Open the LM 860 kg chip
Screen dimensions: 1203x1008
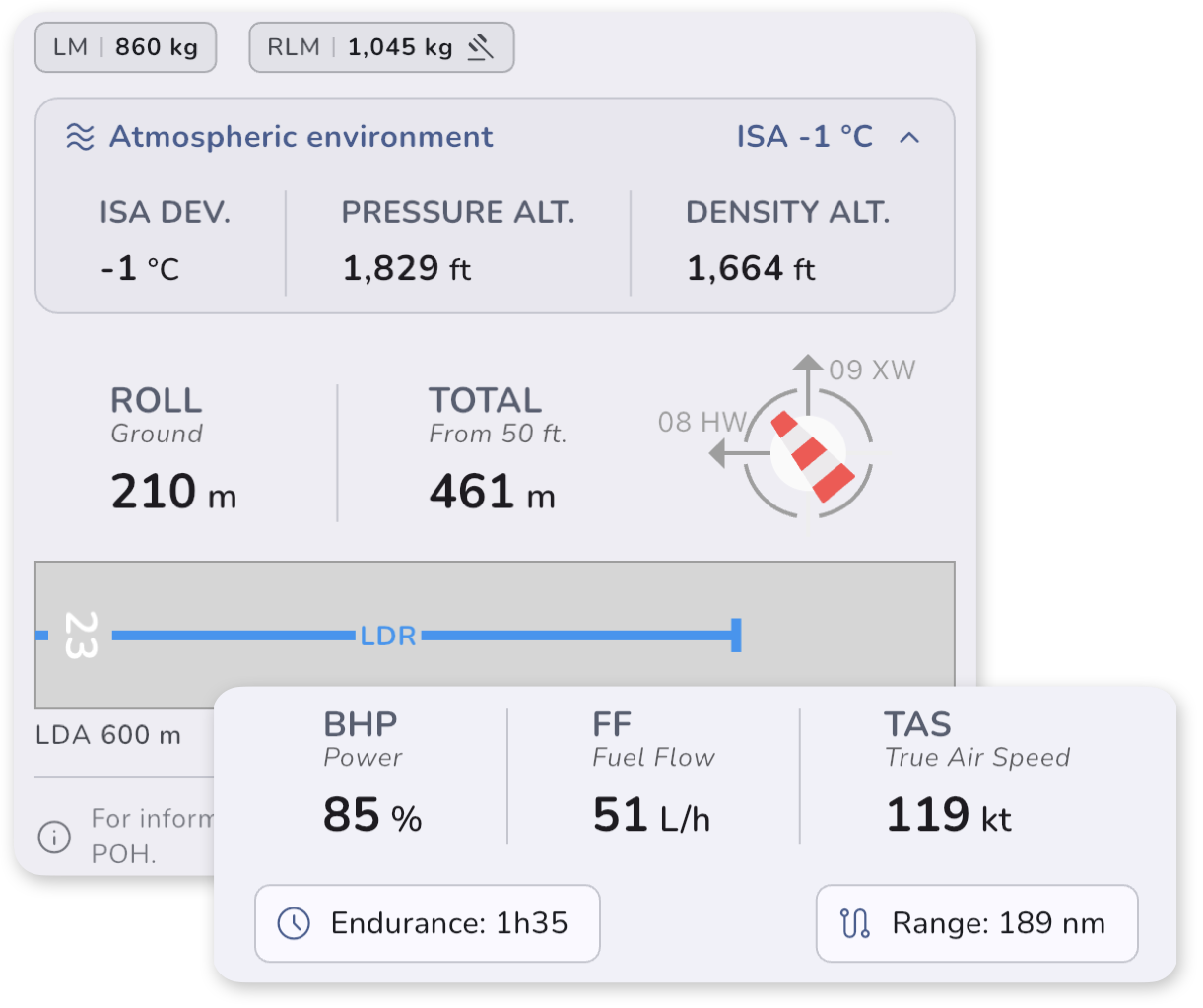[x=126, y=47]
